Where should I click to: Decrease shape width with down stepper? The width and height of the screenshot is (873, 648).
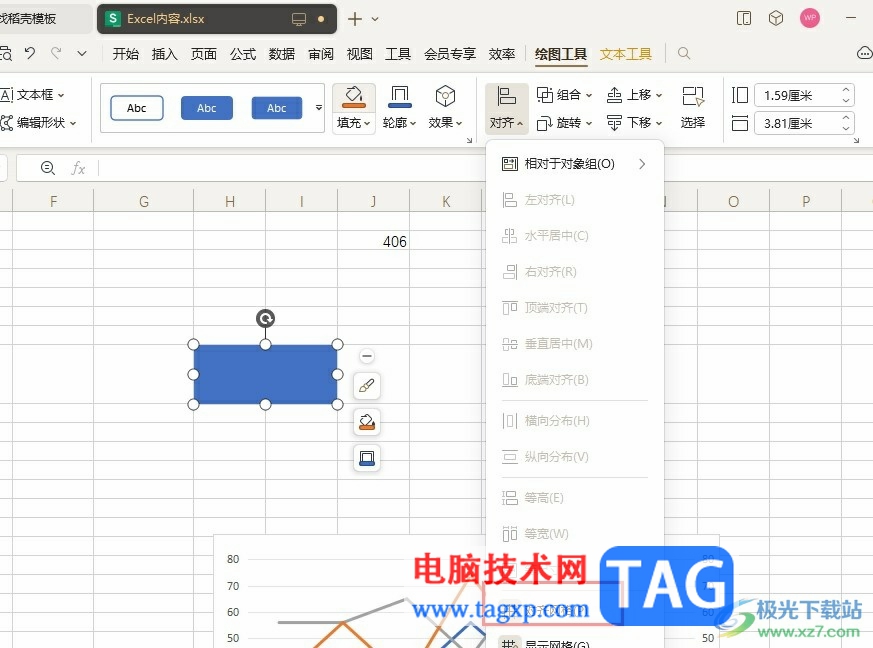(x=846, y=129)
